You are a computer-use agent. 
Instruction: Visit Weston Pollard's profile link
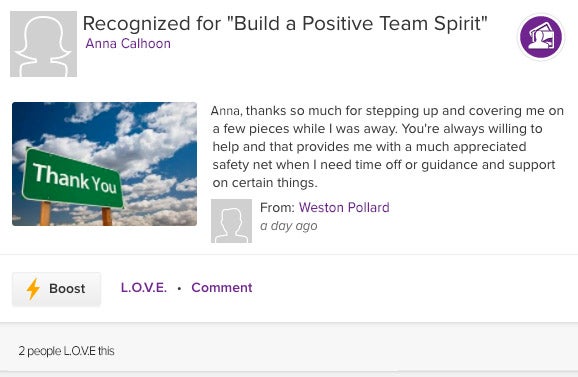[344, 207]
